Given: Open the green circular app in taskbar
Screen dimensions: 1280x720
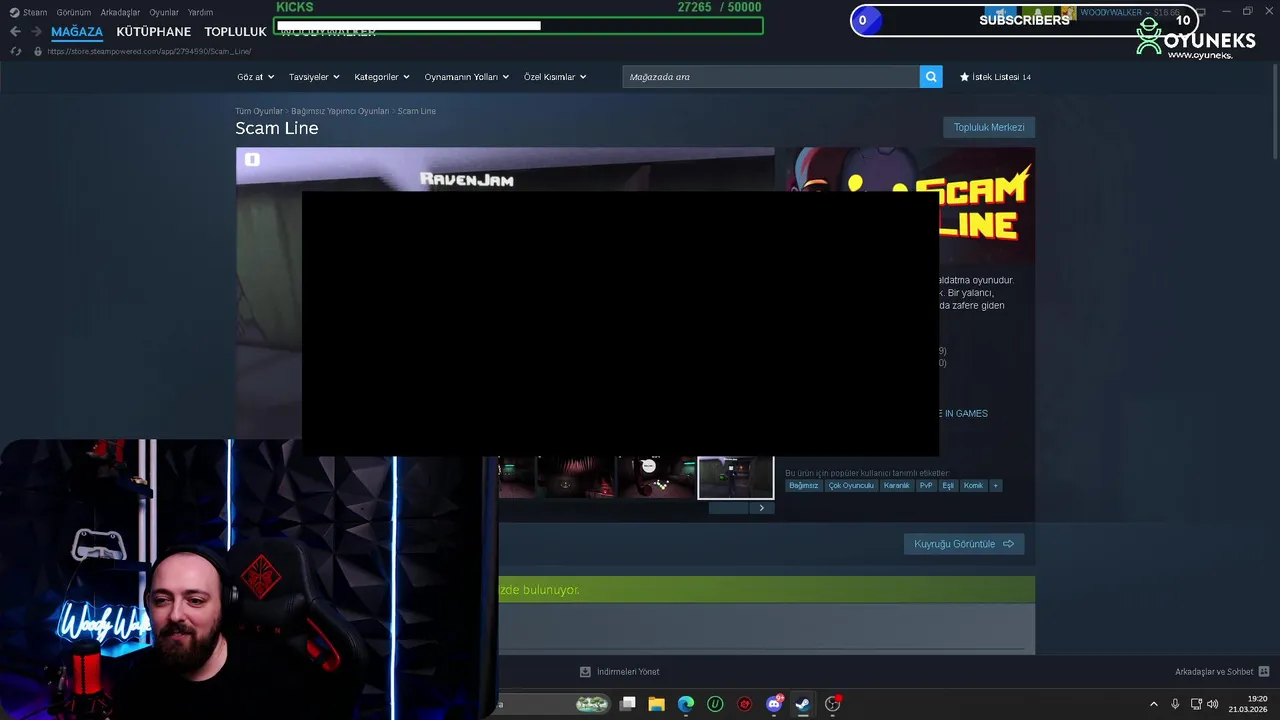Looking at the screenshot, I should [x=715, y=704].
